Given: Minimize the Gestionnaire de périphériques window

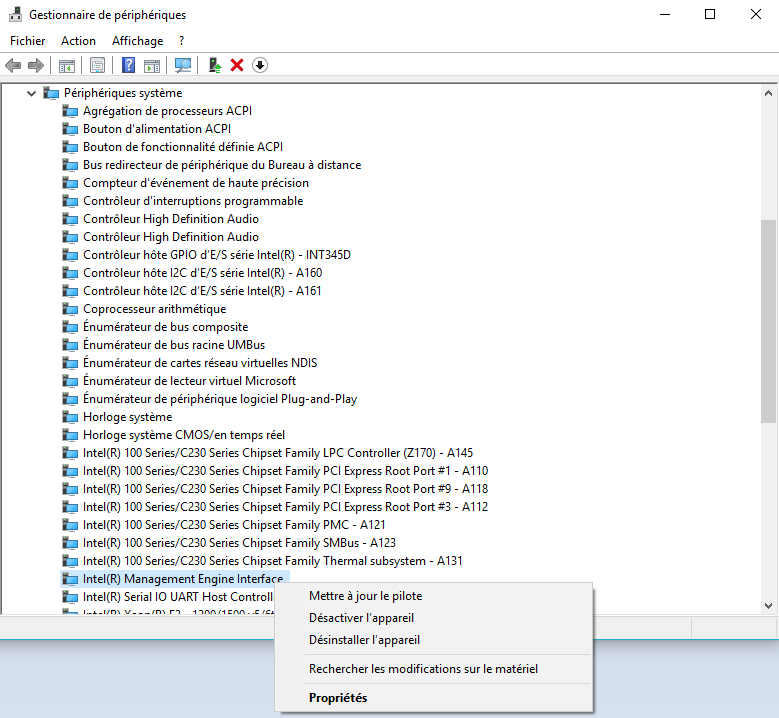Looking at the screenshot, I should pyautogui.click(x=665, y=14).
